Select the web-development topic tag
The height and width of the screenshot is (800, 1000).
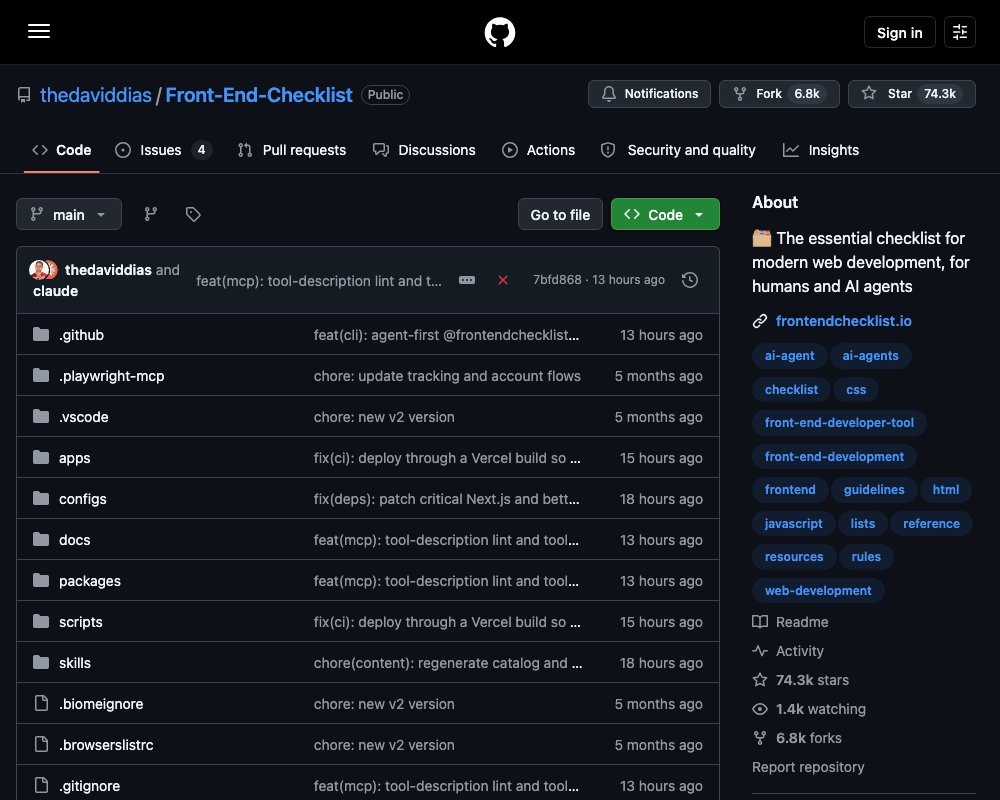point(818,590)
